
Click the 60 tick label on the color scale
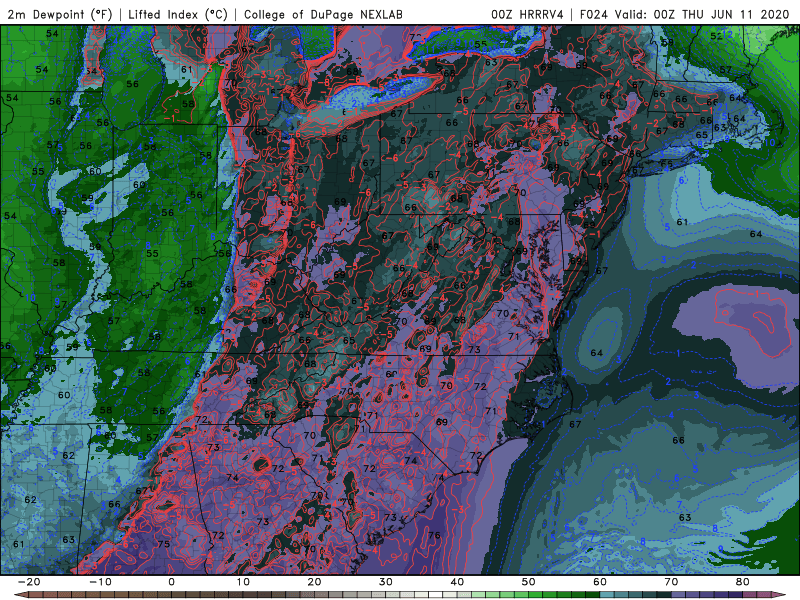tap(600, 582)
